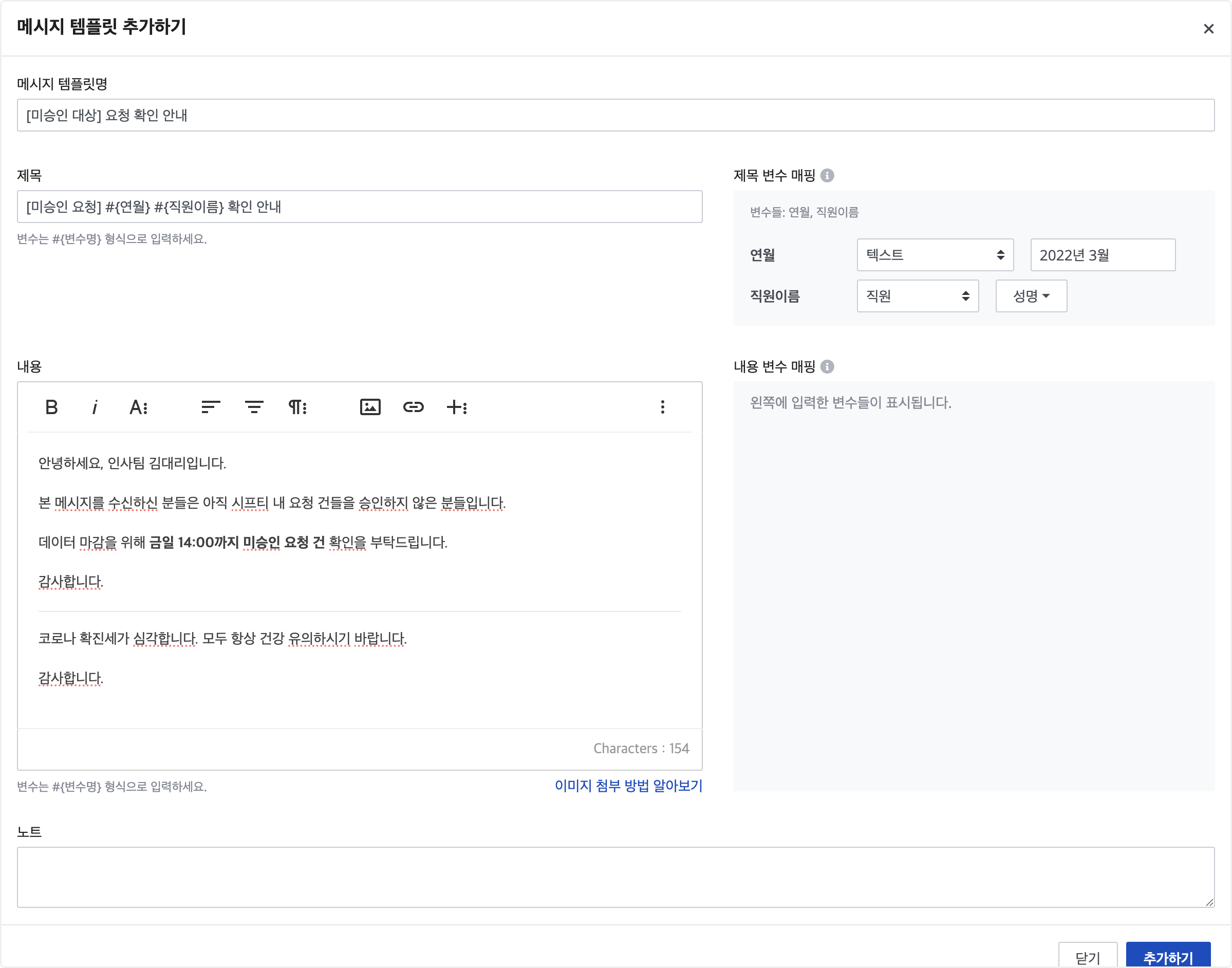
Task: Open the 직원 type dropdown for 직원이름
Action: coord(917,296)
